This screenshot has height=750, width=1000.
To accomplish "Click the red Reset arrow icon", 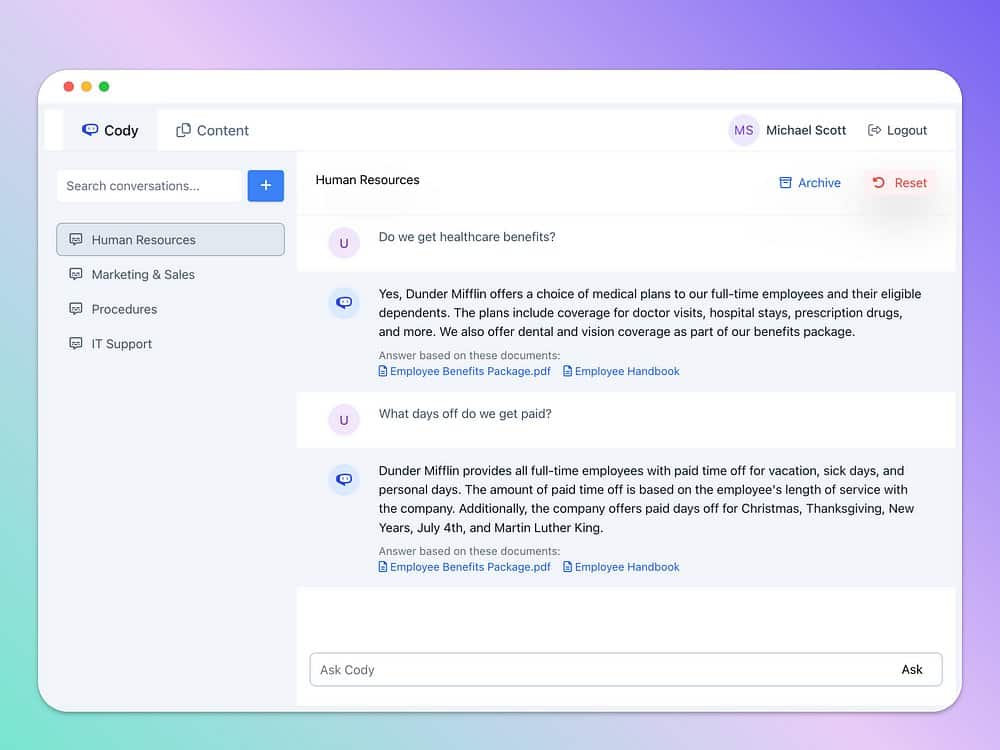I will coord(878,183).
